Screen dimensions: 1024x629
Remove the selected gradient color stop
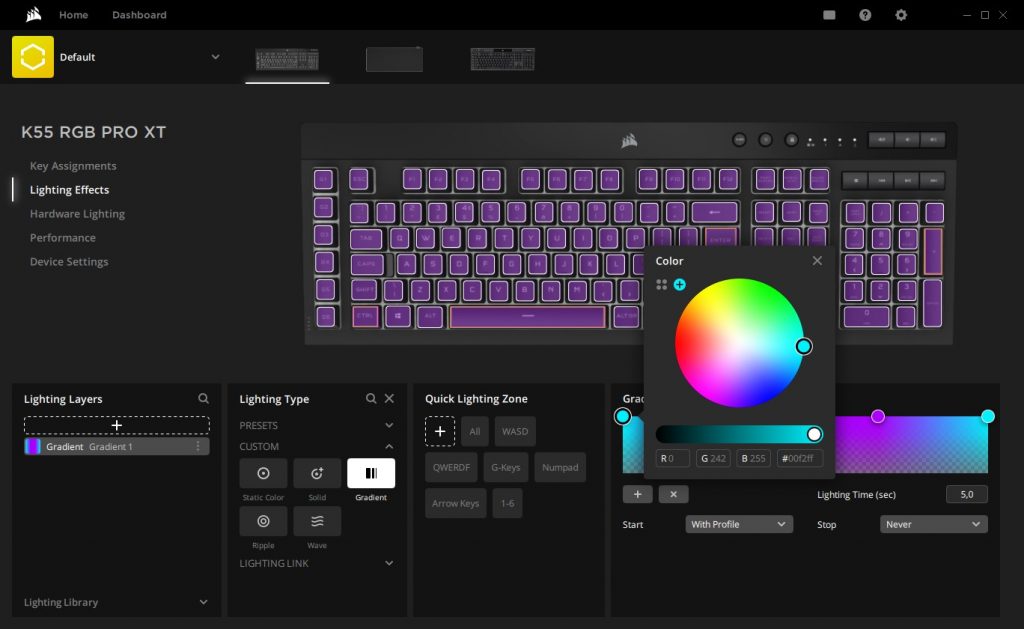673,494
